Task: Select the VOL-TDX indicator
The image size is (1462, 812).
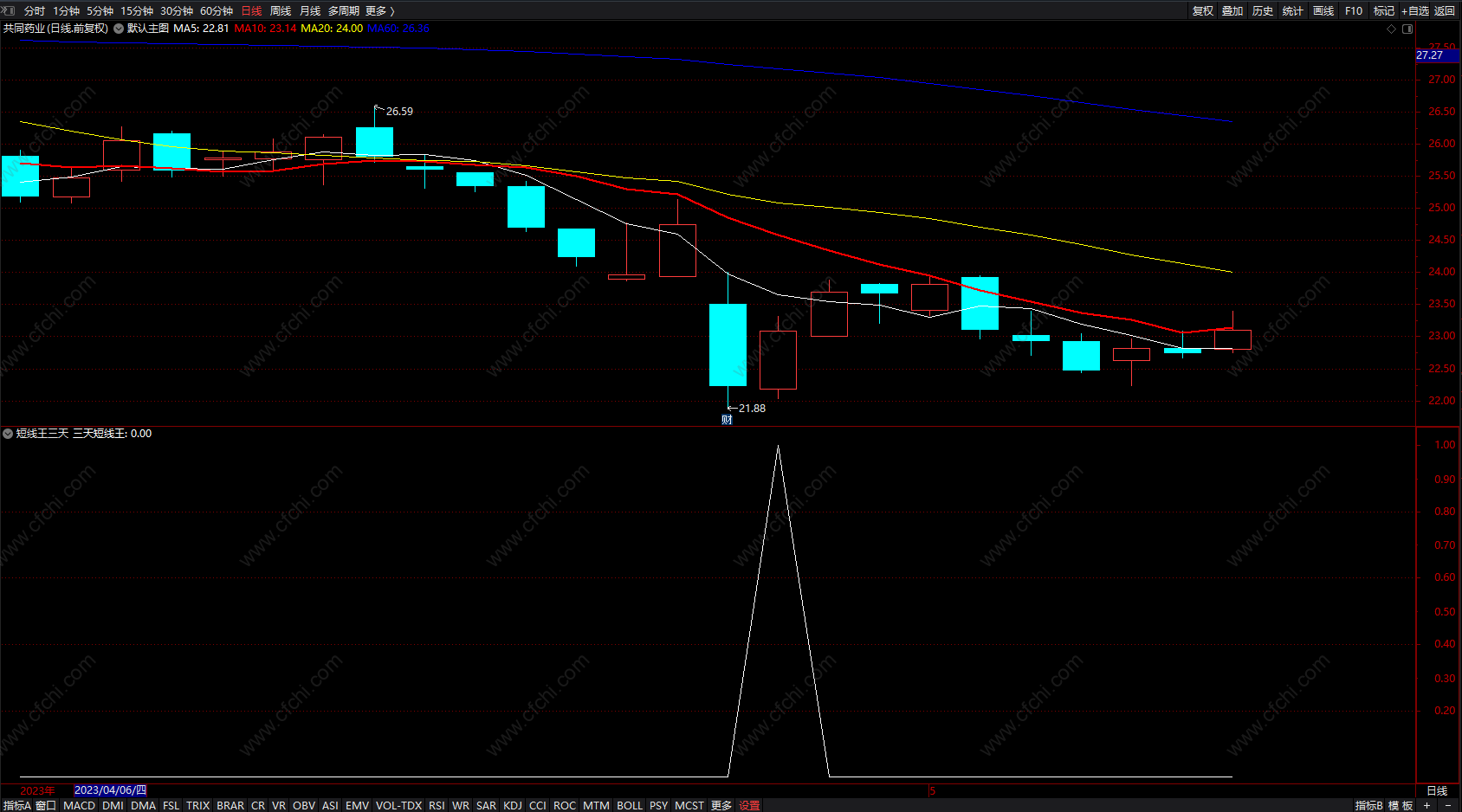Action: tap(399, 805)
